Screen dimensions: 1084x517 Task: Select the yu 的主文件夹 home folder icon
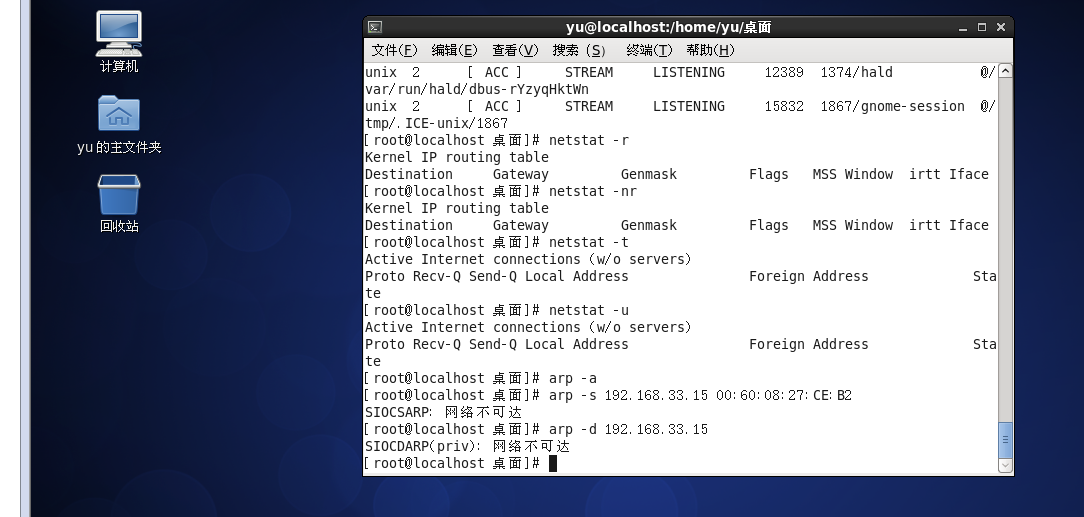(x=119, y=124)
